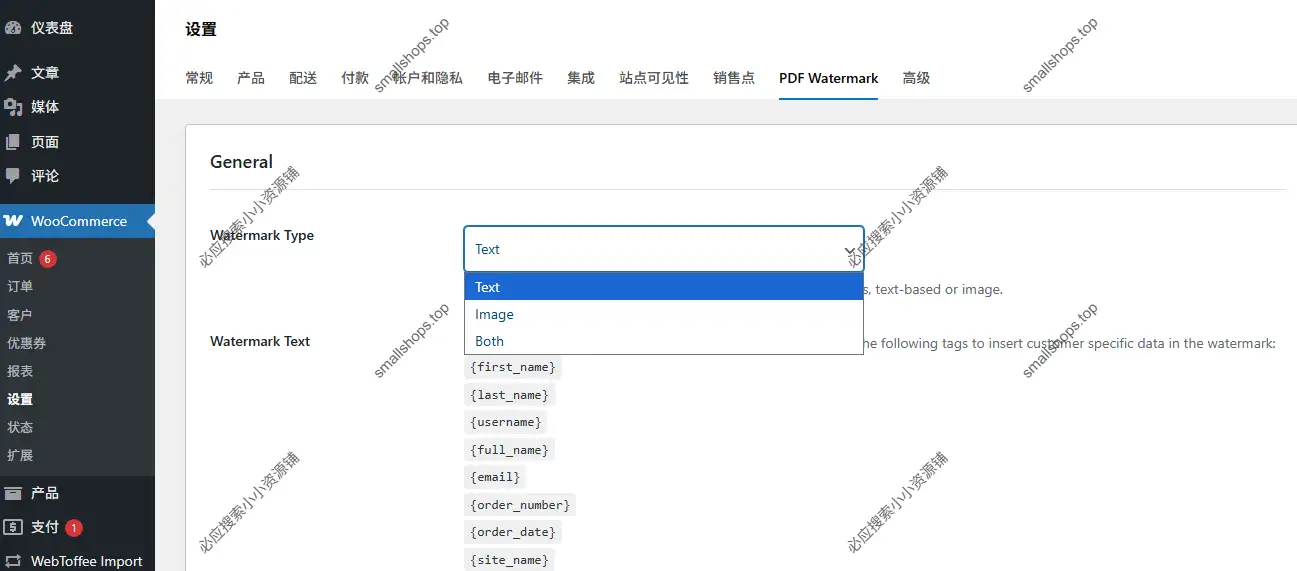This screenshot has height=571, width=1297.
Task: Click the {email} tag
Action: [x=495, y=477]
